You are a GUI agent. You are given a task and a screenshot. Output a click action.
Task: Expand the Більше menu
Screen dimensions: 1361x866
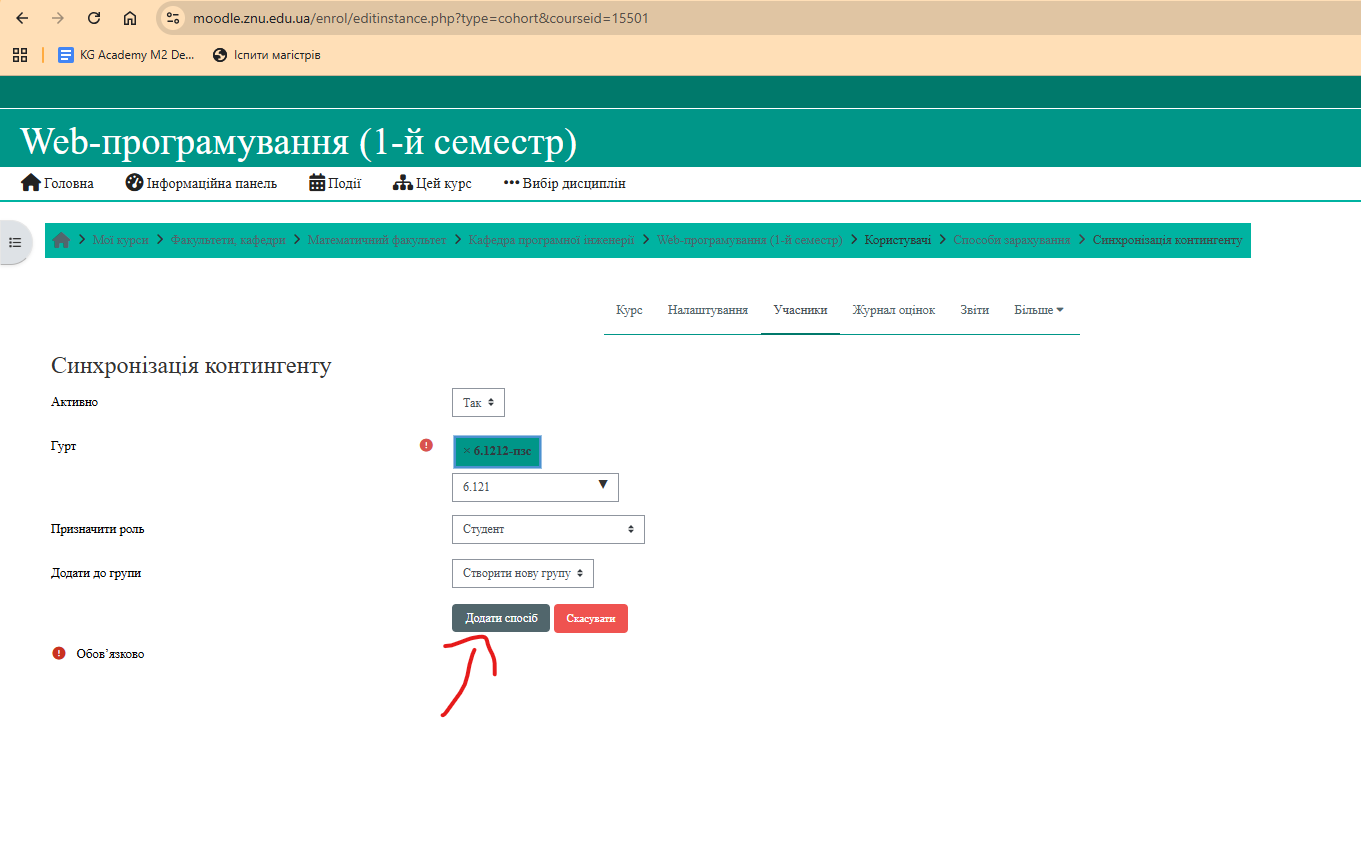[x=1038, y=310]
